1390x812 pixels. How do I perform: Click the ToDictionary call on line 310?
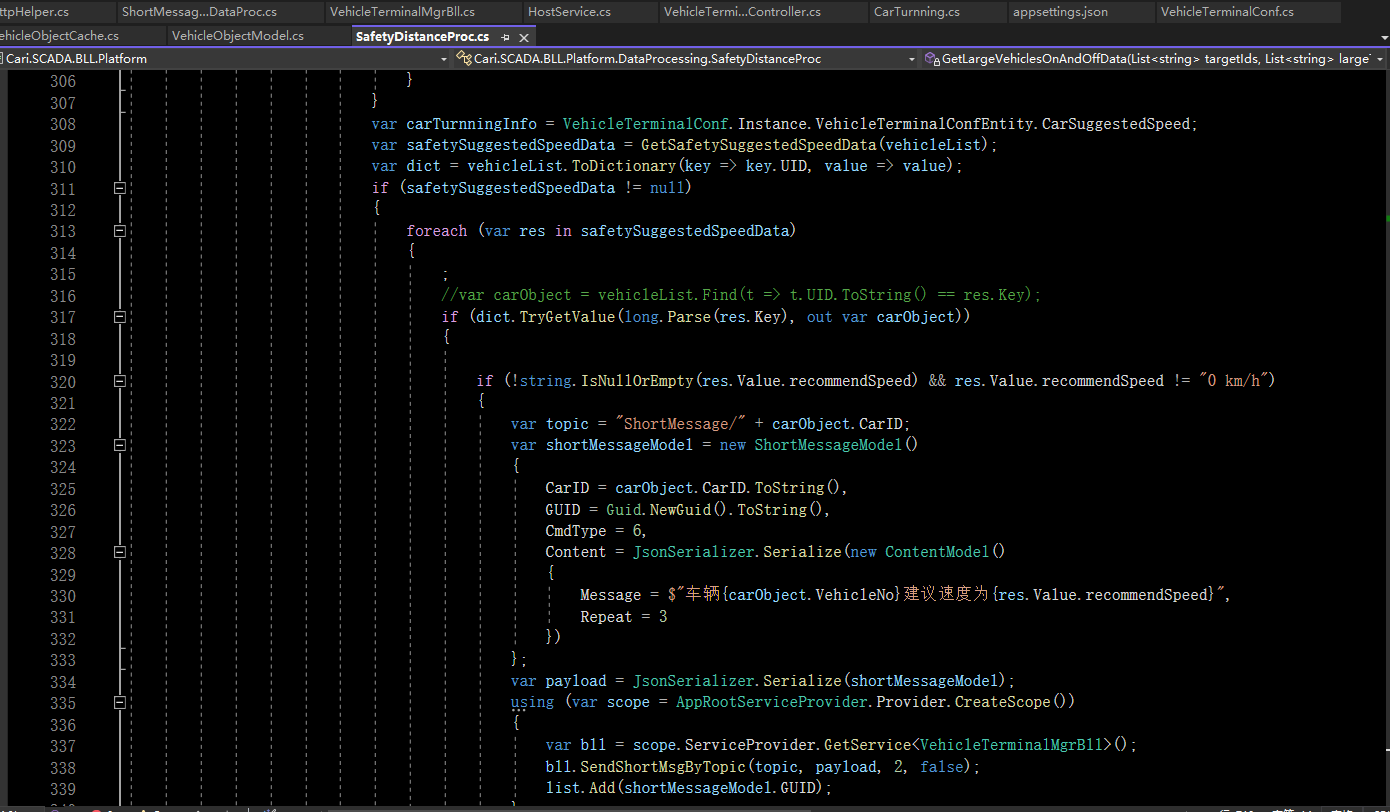click(x=623, y=166)
